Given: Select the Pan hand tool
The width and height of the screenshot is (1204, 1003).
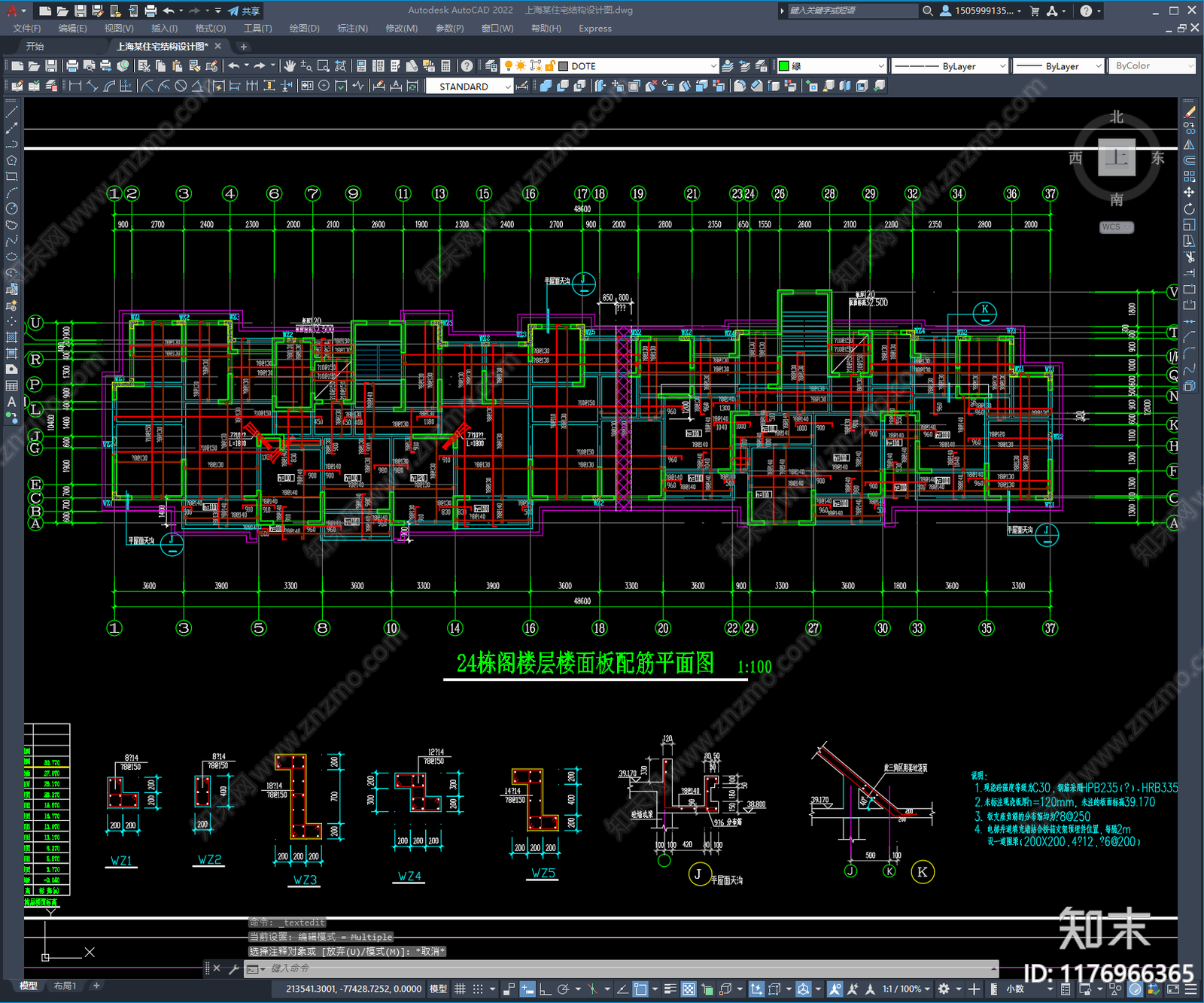Looking at the screenshot, I should (290, 66).
